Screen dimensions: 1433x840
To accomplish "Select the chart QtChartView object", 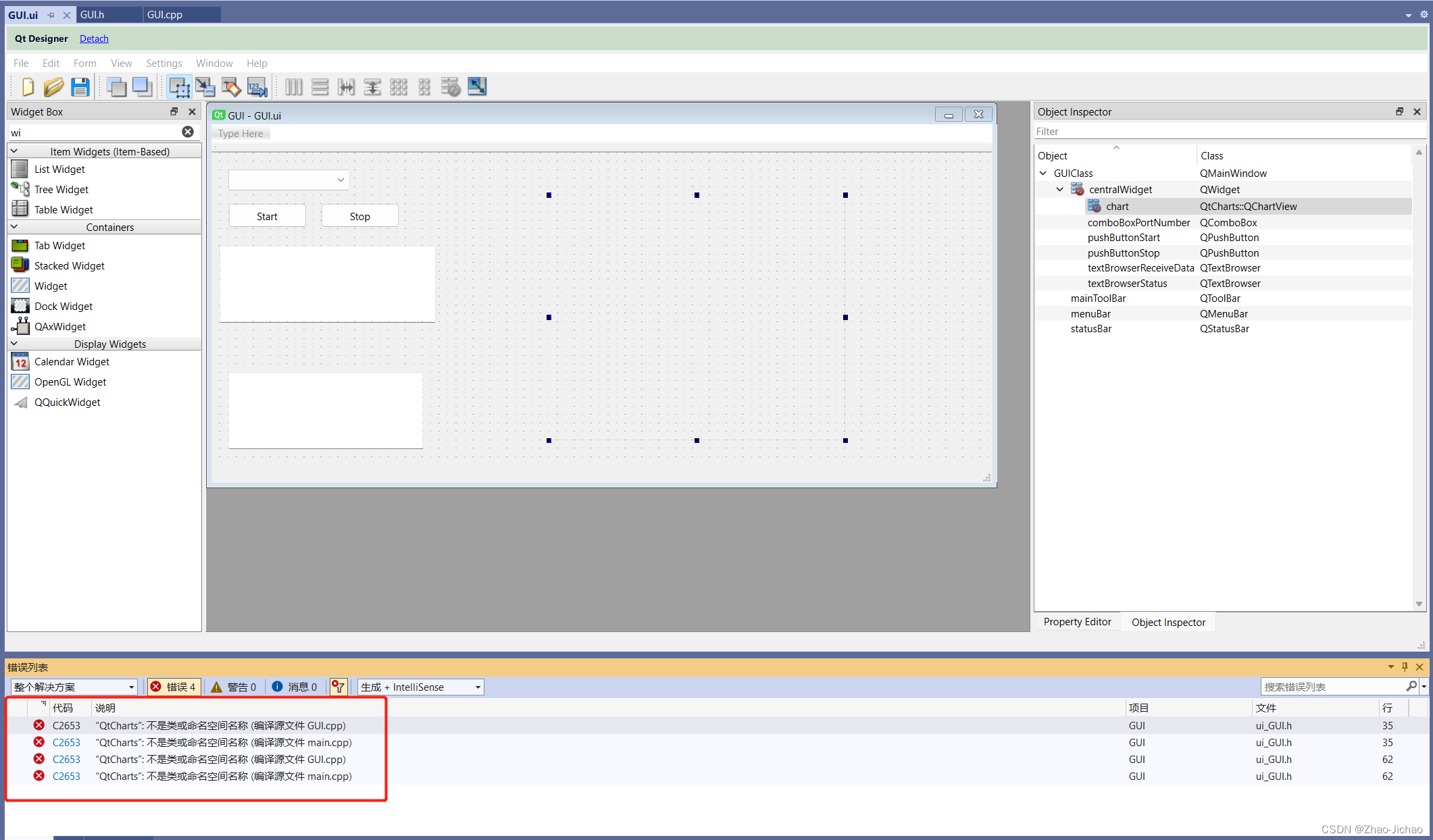I will point(1118,205).
